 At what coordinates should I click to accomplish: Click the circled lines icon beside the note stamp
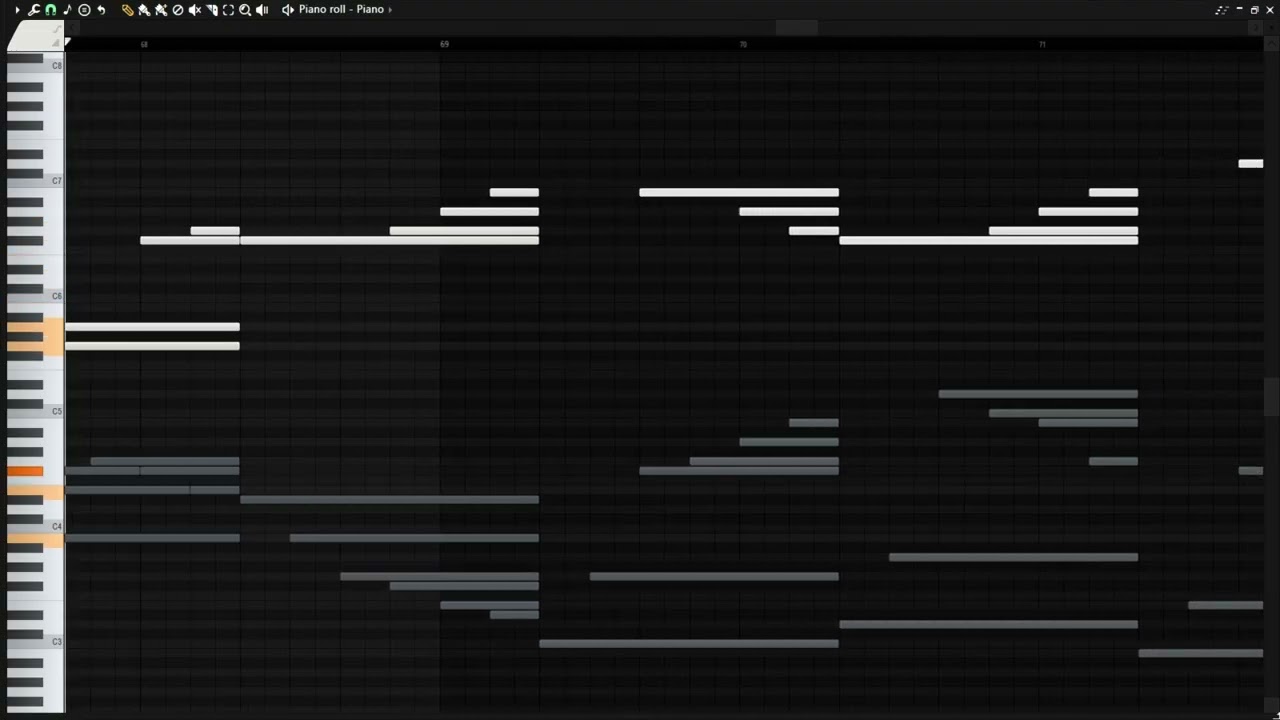84,10
